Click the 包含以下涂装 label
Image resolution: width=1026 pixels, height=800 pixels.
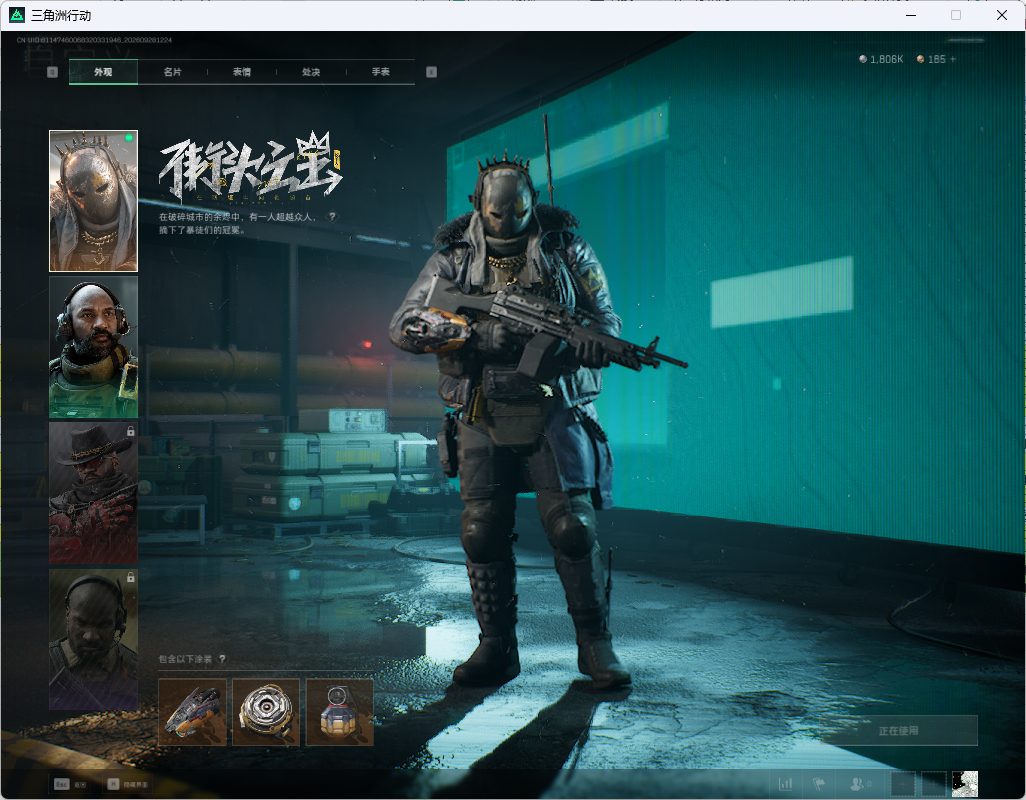click(185, 659)
